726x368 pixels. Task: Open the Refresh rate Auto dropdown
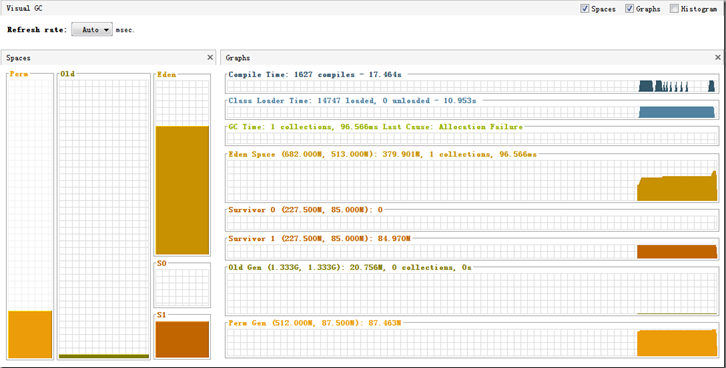pos(92,30)
